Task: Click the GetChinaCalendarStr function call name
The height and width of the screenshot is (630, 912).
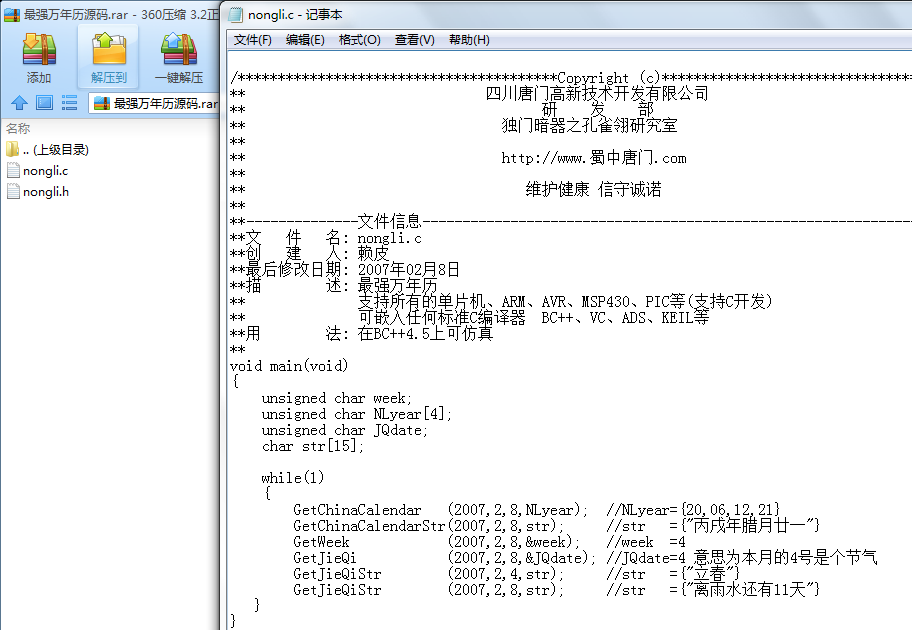Action: 369,526
